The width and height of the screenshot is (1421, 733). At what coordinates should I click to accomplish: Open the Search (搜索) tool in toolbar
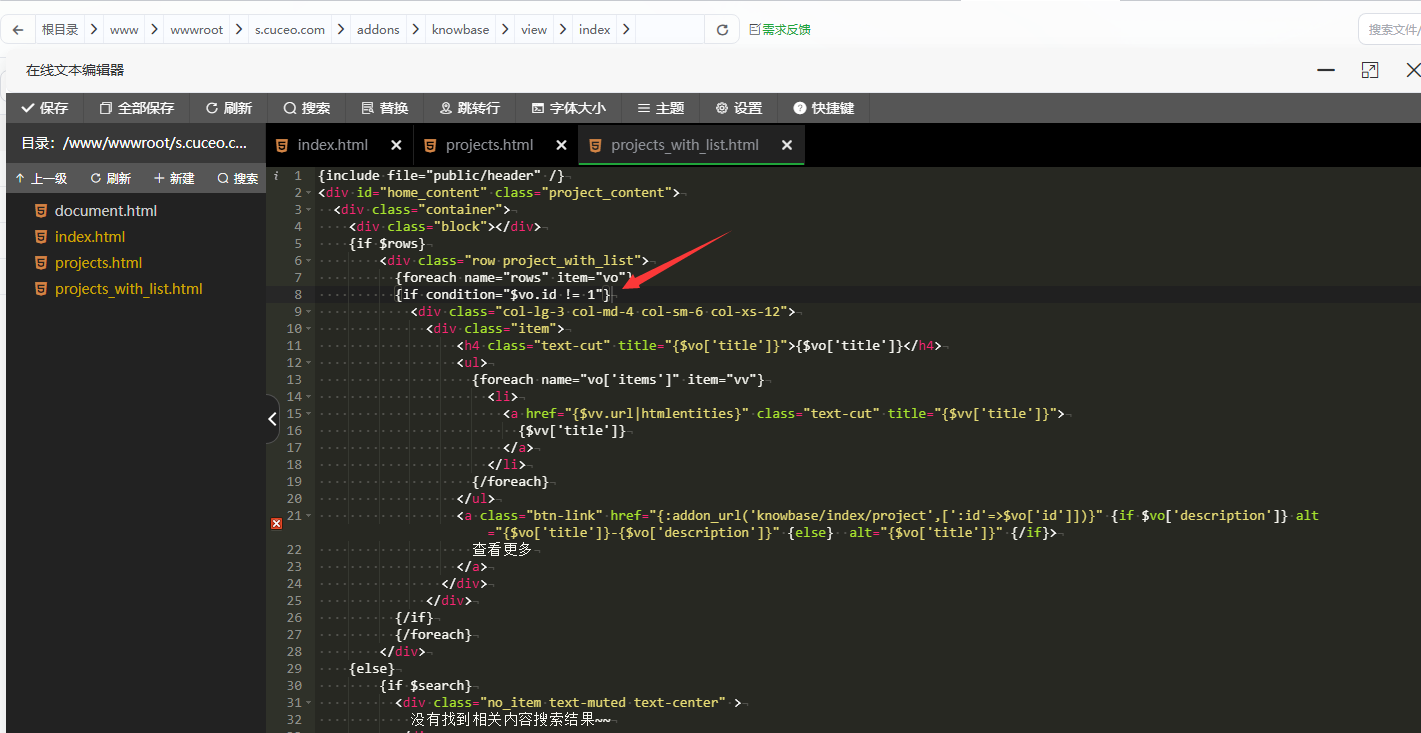point(306,108)
